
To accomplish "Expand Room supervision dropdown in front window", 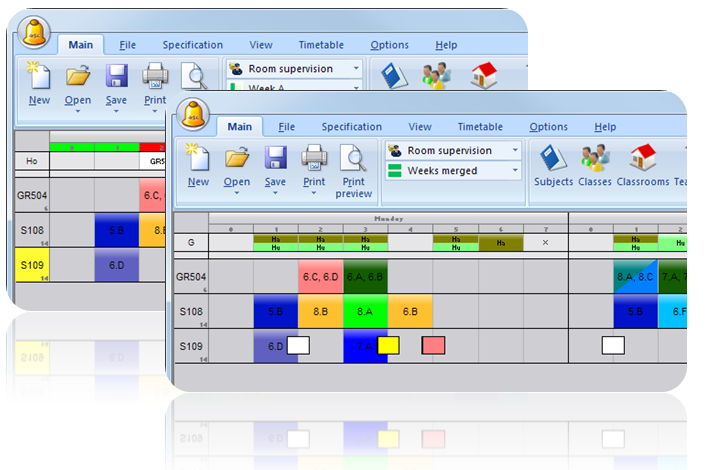I will pyautogui.click(x=515, y=150).
